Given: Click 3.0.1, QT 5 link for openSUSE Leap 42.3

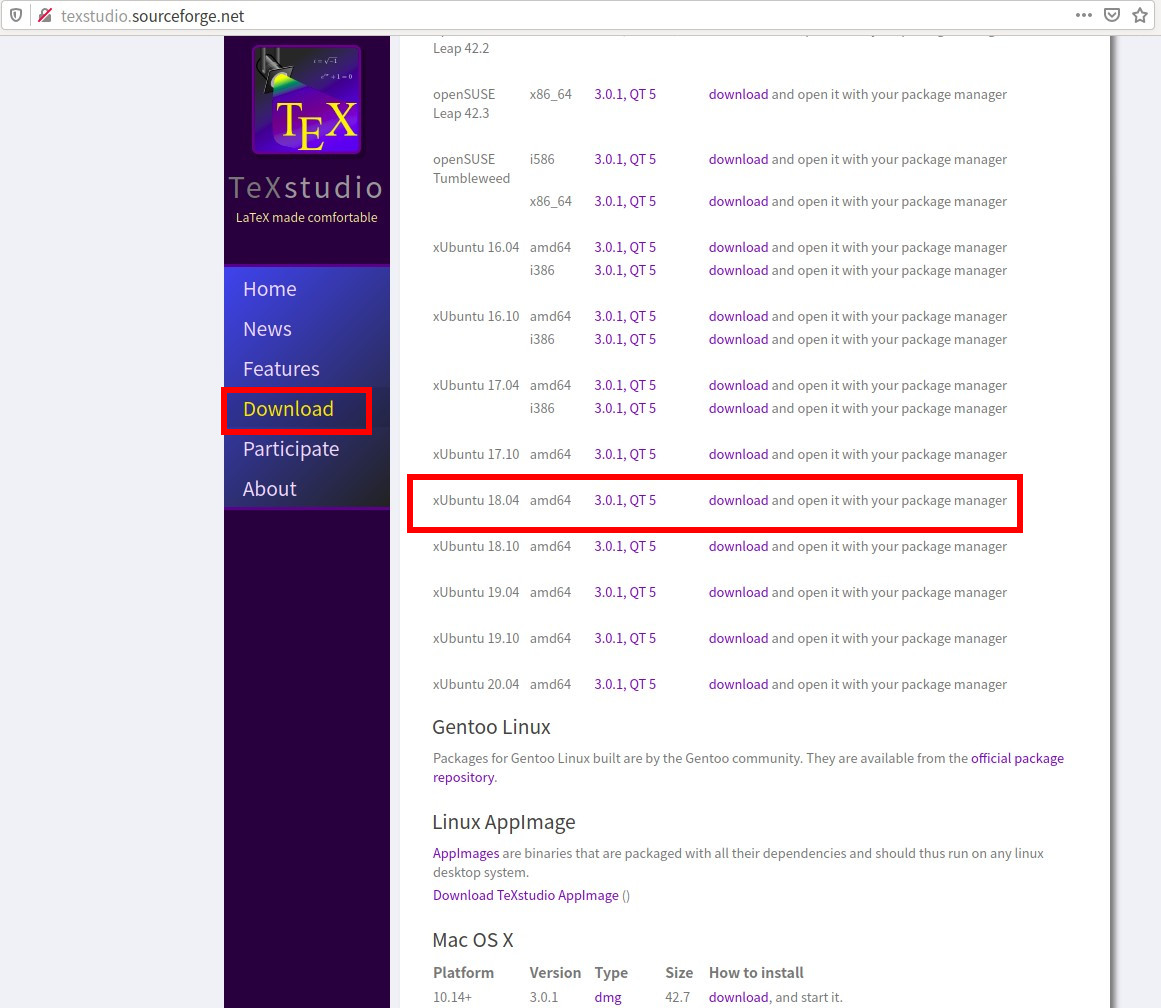Looking at the screenshot, I should [625, 94].
